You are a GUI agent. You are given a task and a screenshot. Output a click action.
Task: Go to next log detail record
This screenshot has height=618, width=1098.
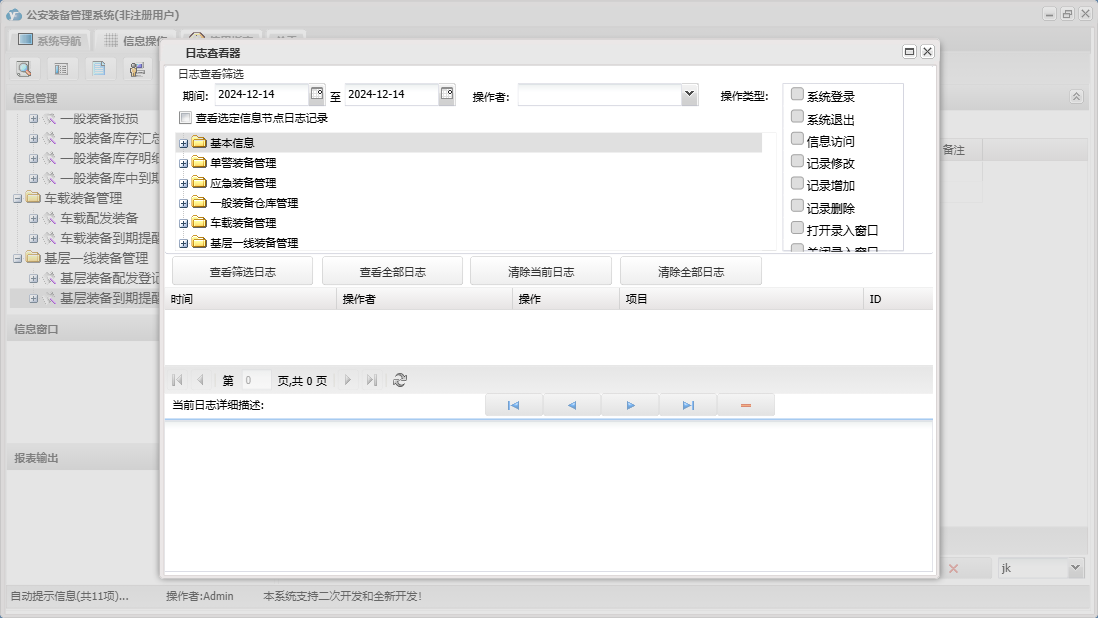pyautogui.click(x=630, y=405)
